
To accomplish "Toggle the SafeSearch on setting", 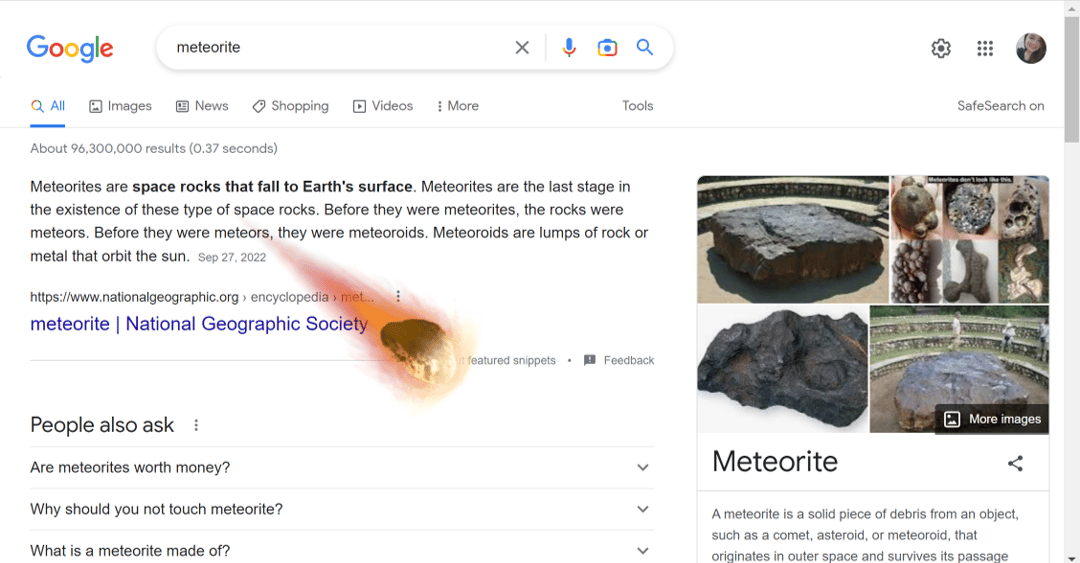I will click(1000, 106).
